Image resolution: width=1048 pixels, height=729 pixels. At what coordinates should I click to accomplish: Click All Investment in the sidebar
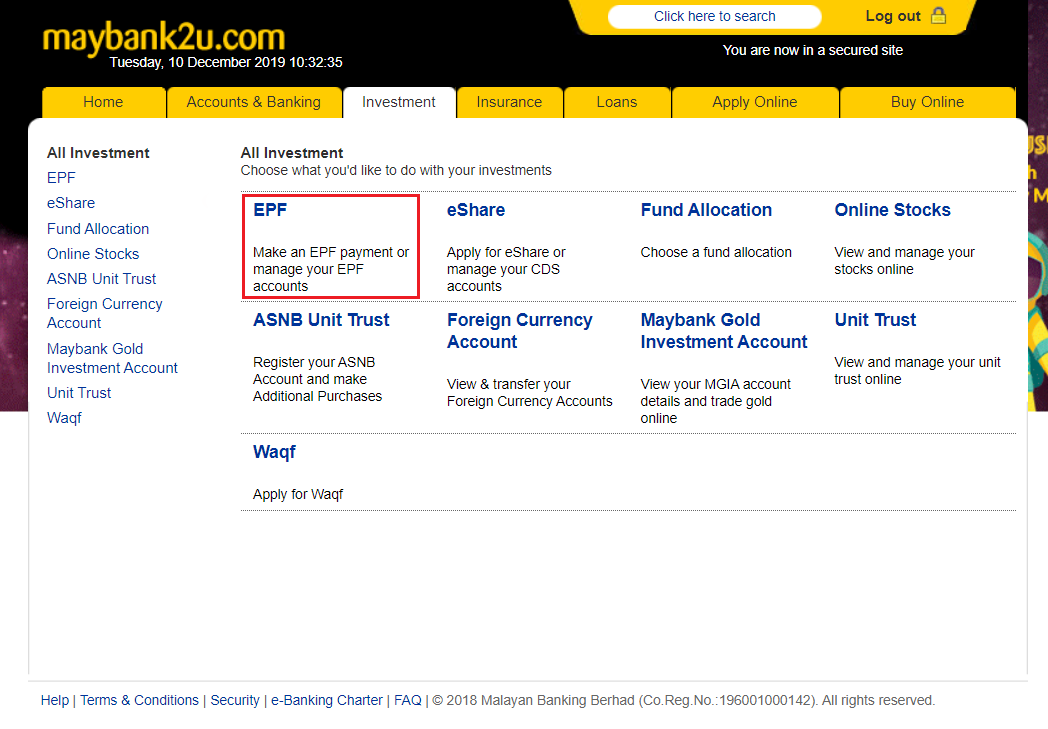pos(98,153)
